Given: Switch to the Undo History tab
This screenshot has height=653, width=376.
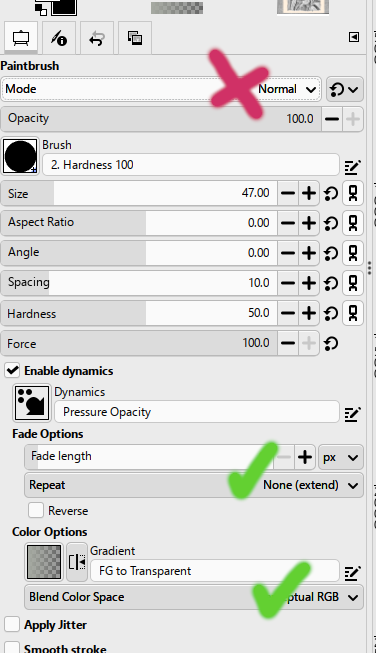Looking at the screenshot, I should coord(97,38).
